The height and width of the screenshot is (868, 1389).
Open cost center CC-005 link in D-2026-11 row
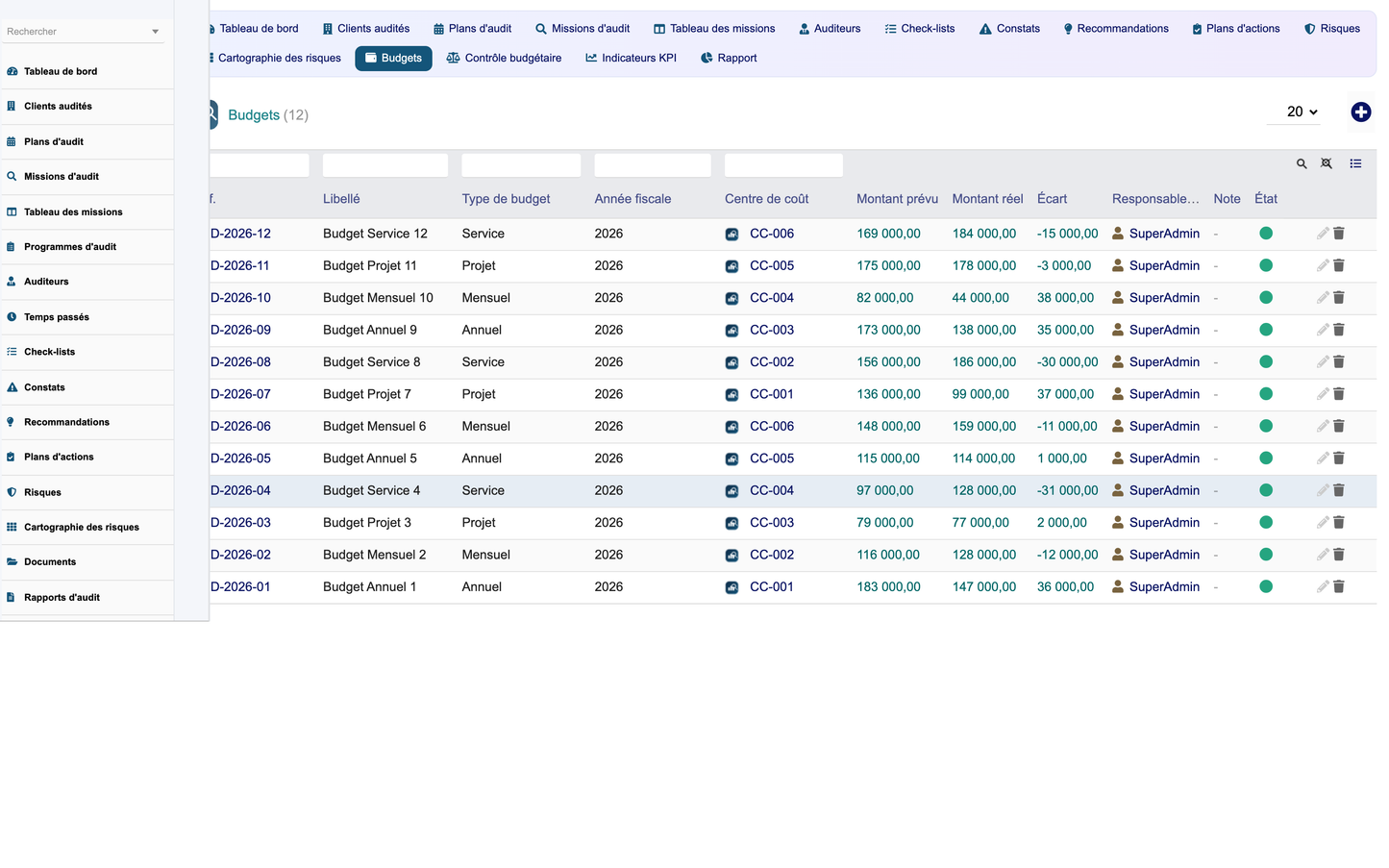(772, 265)
